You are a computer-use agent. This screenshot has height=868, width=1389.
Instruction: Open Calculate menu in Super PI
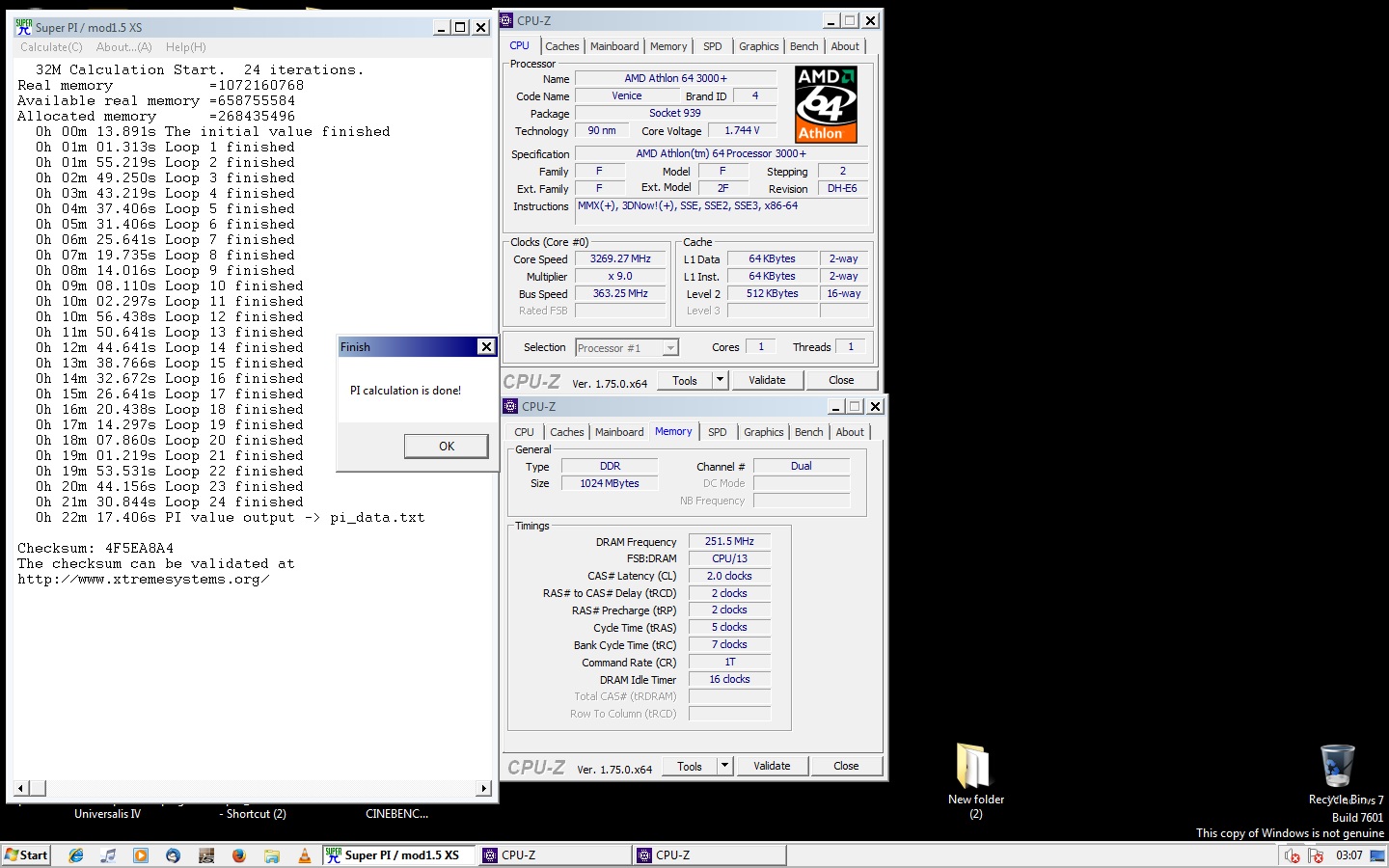[x=51, y=47]
